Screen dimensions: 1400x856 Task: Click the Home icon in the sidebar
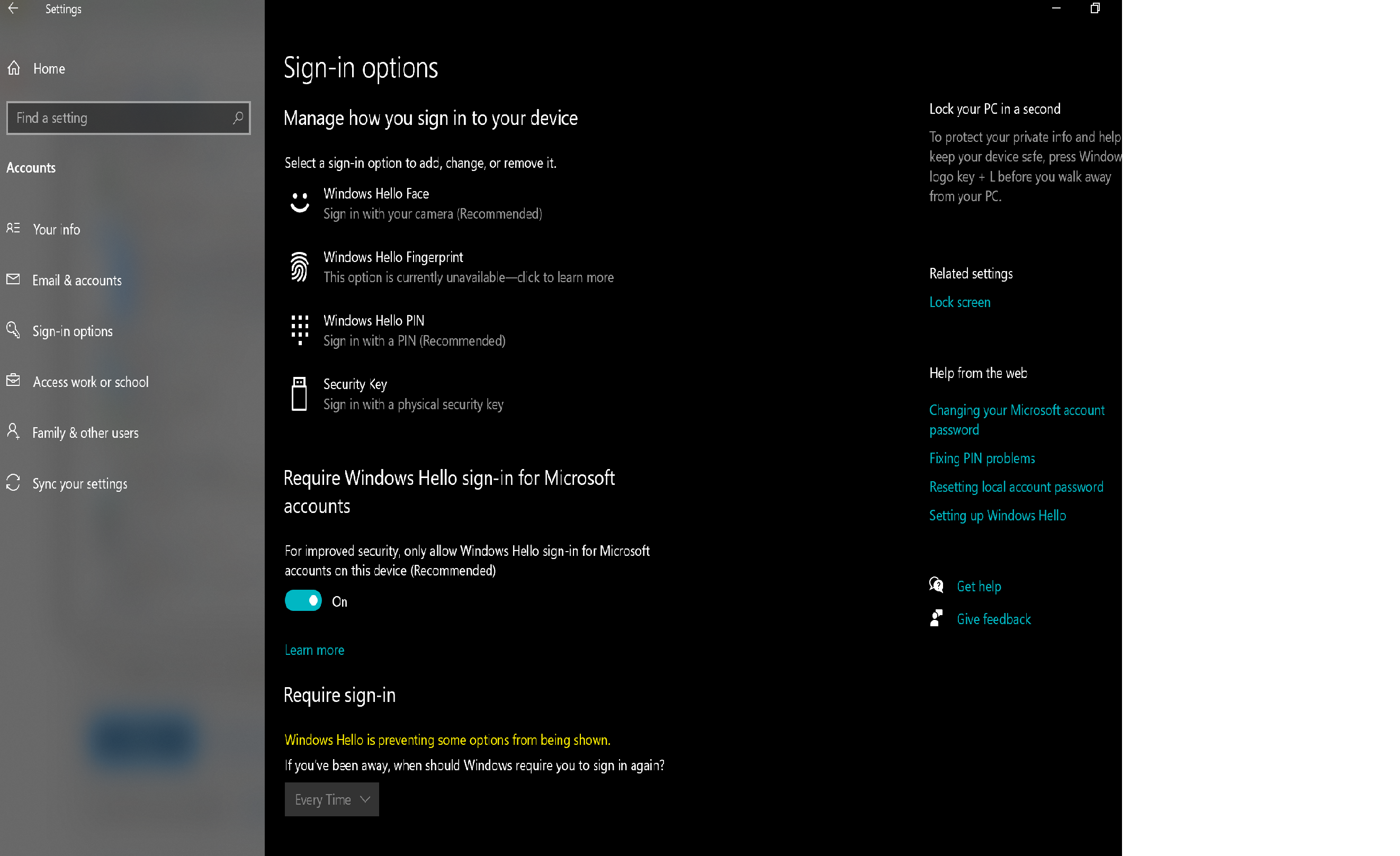[14, 68]
